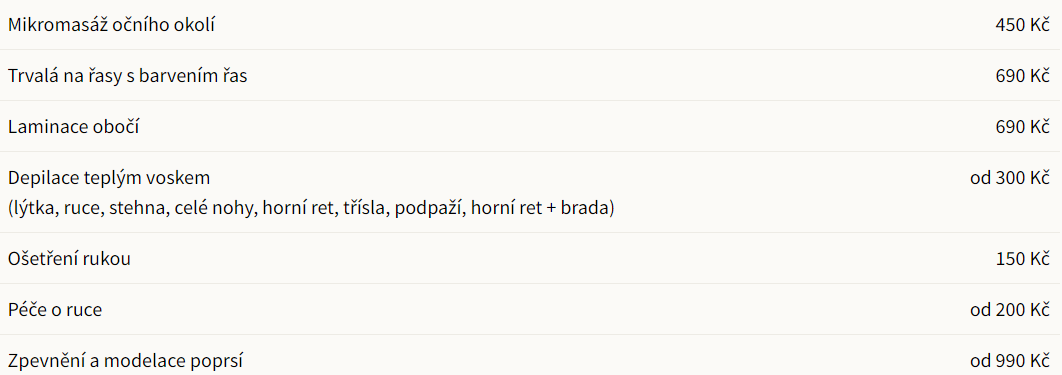Screen dimensions: 1062x375
Task: Click the od 990 Kč price
Action: coord(1010,361)
